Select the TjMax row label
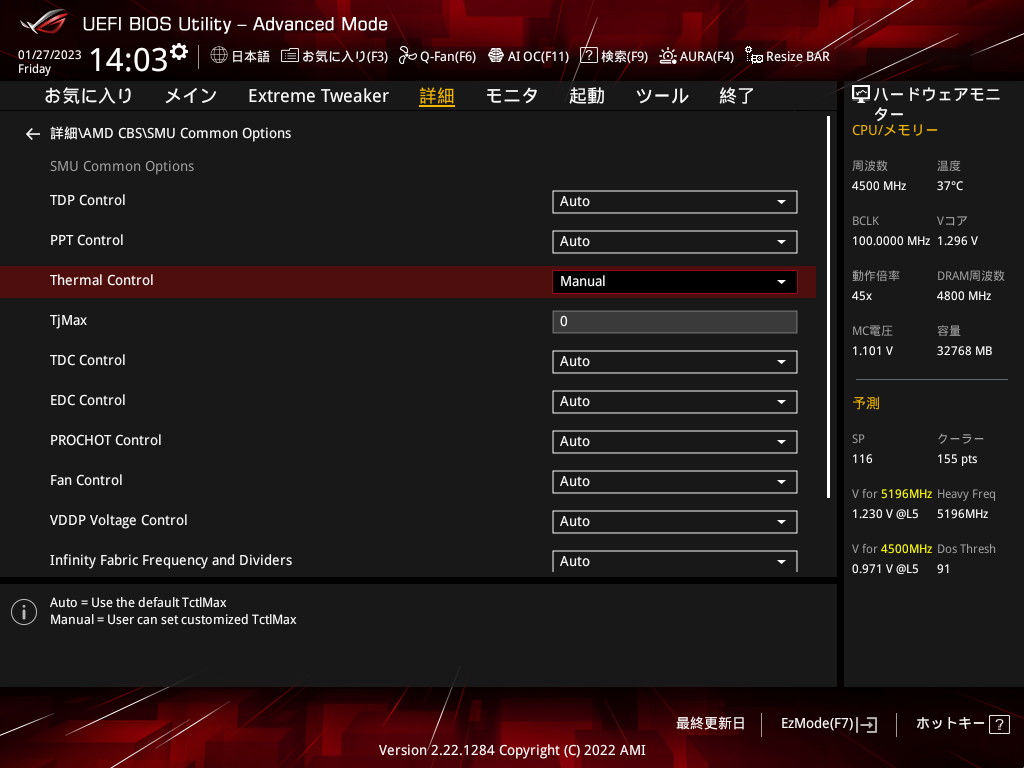The width and height of the screenshot is (1024, 768). pos(69,321)
